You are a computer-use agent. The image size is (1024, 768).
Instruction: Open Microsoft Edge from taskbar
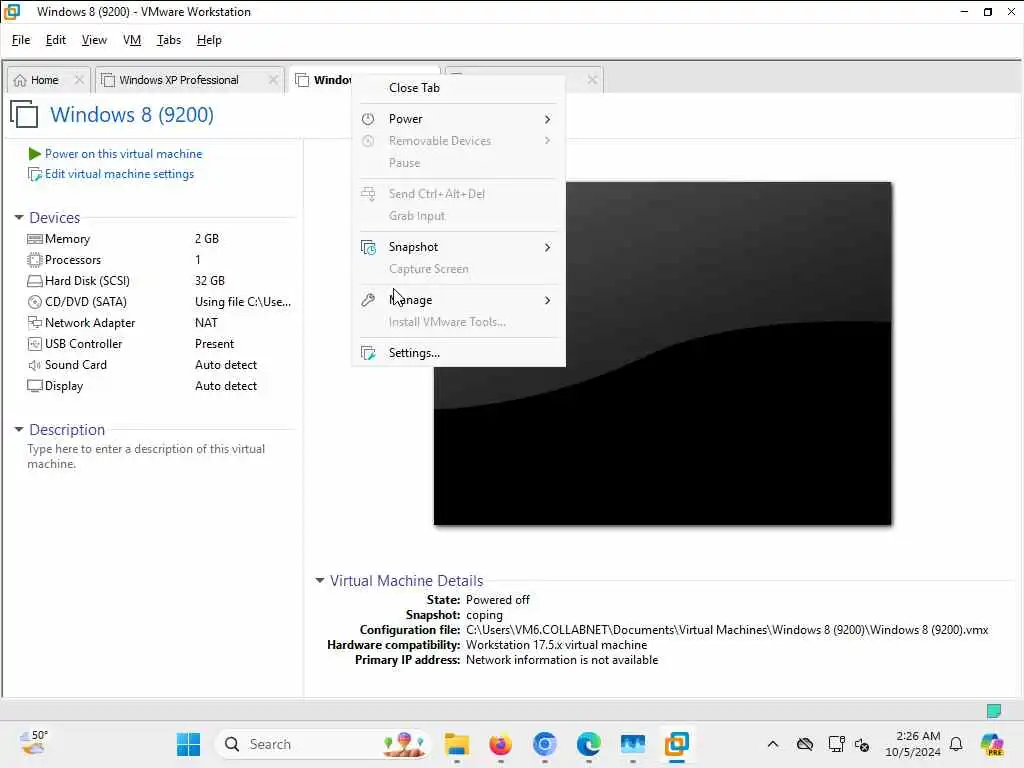pos(588,744)
